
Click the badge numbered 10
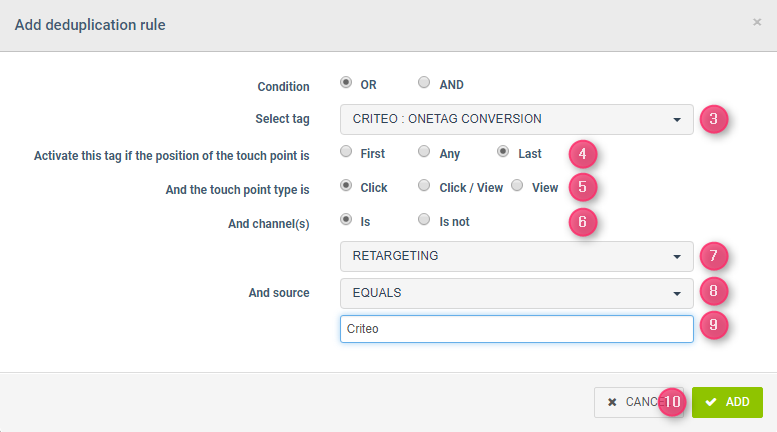coord(672,402)
